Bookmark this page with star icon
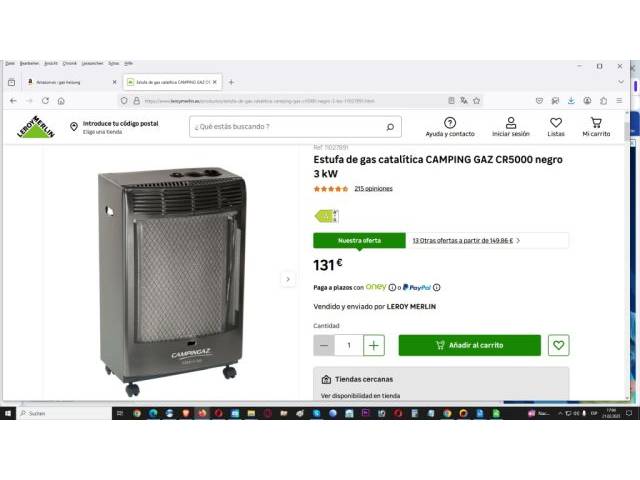 coord(476,101)
